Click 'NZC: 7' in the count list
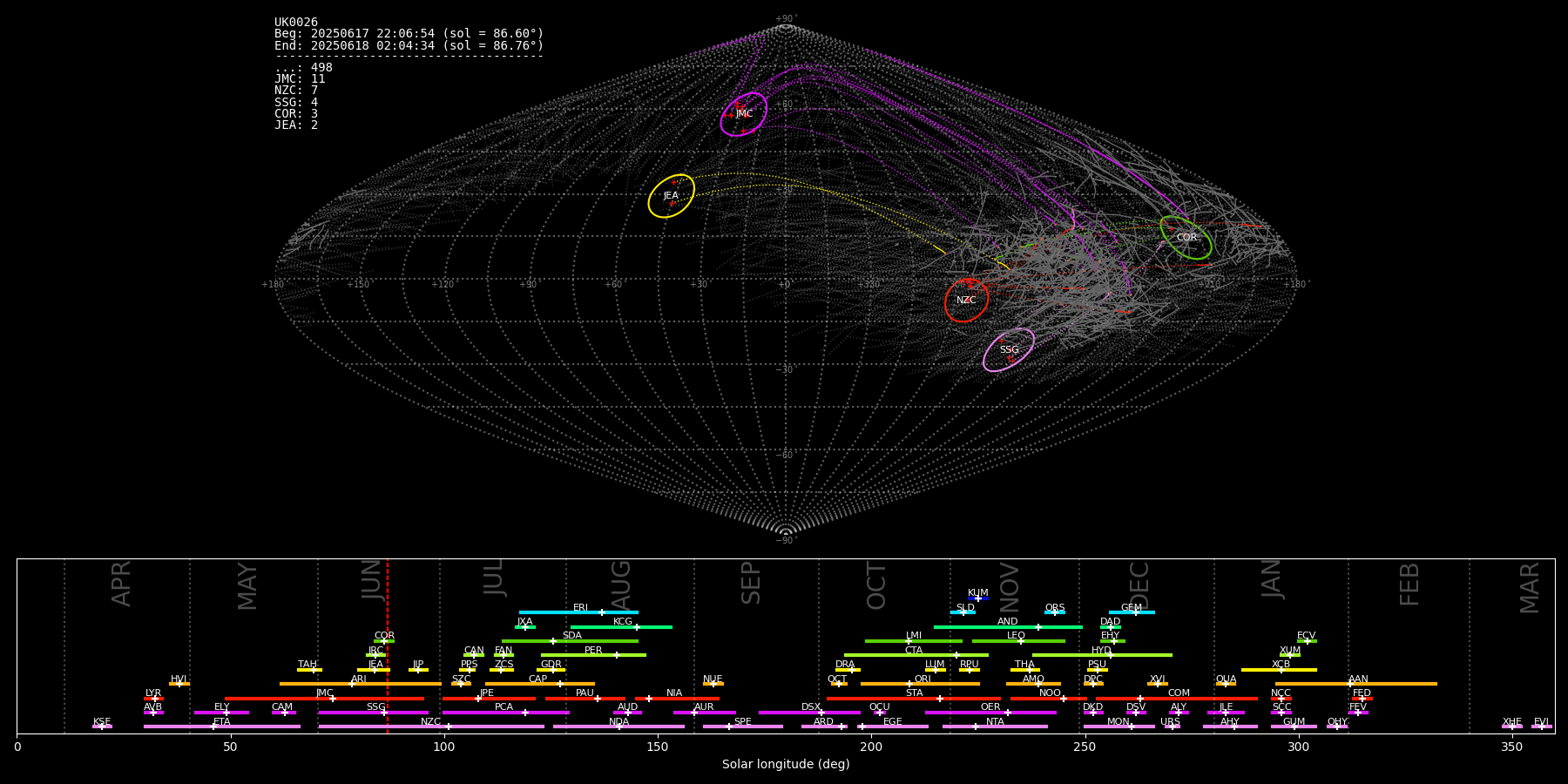The width and height of the screenshot is (1568, 784). click(x=296, y=91)
